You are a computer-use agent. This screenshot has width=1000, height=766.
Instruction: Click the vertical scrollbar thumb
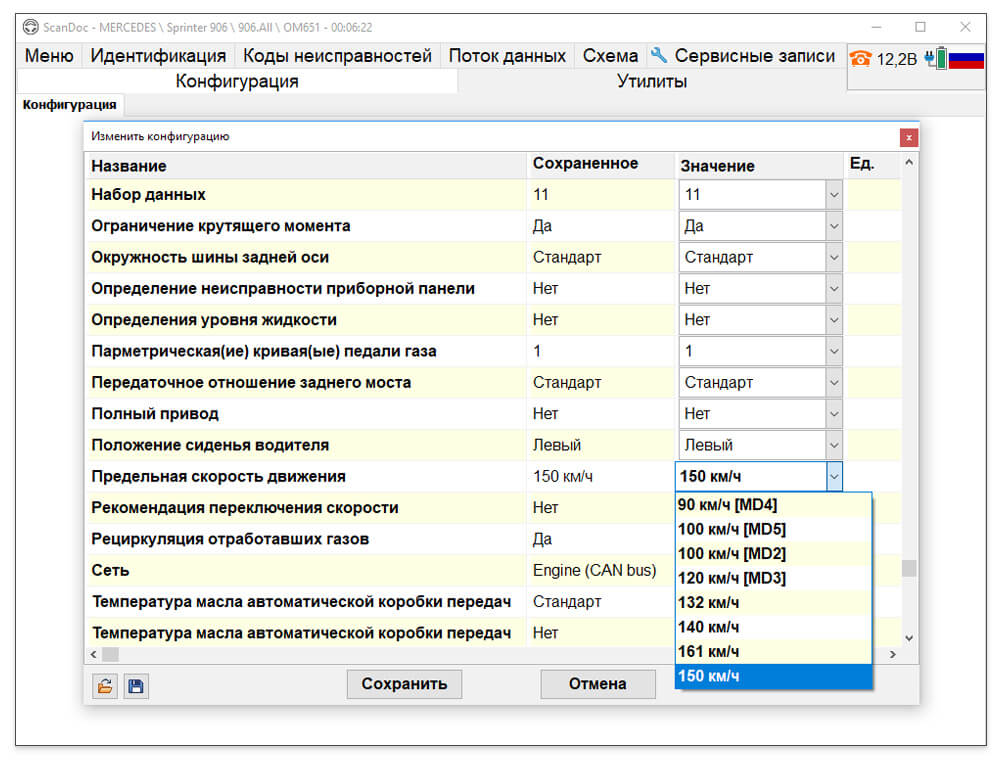click(909, 568)
